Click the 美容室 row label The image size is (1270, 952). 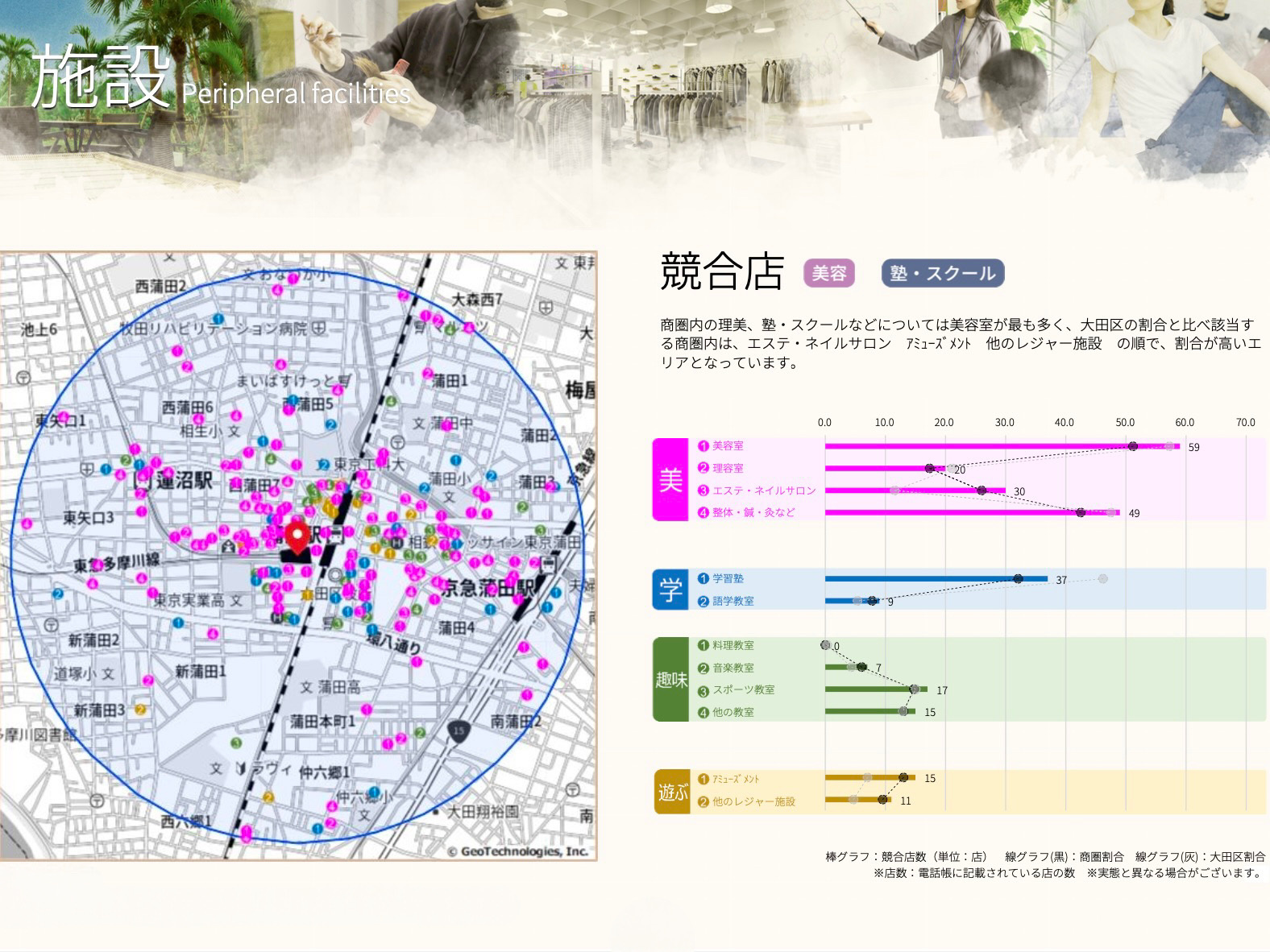coord(728,446)
